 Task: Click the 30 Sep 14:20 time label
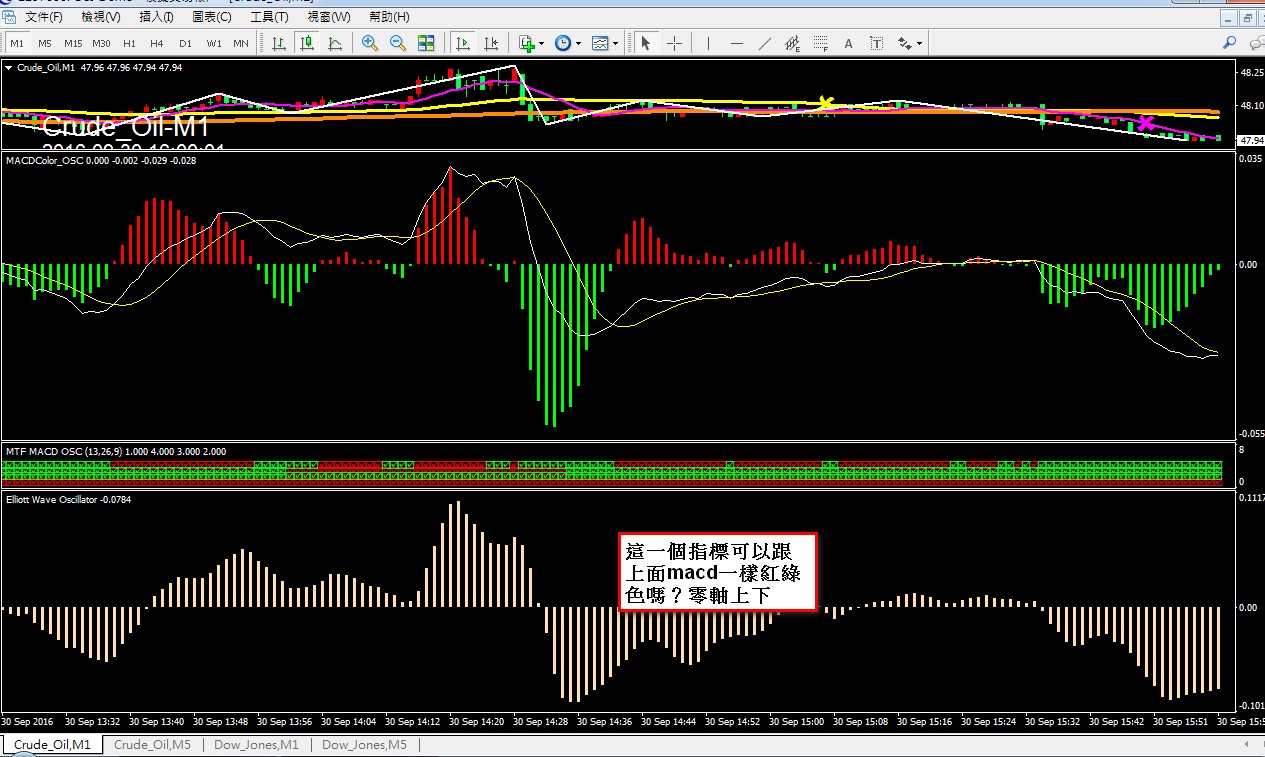click(475, 721)
